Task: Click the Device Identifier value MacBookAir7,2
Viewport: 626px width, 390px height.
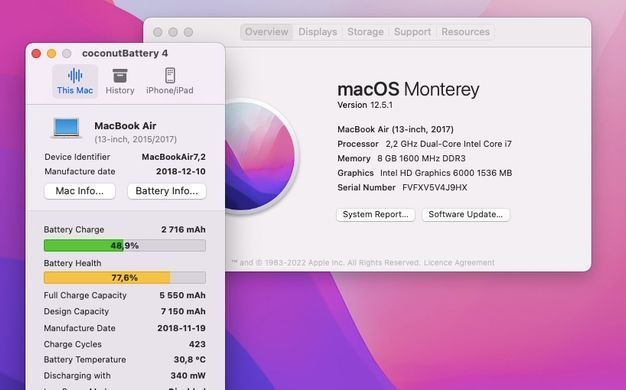Action: click(x=174, y=157)
